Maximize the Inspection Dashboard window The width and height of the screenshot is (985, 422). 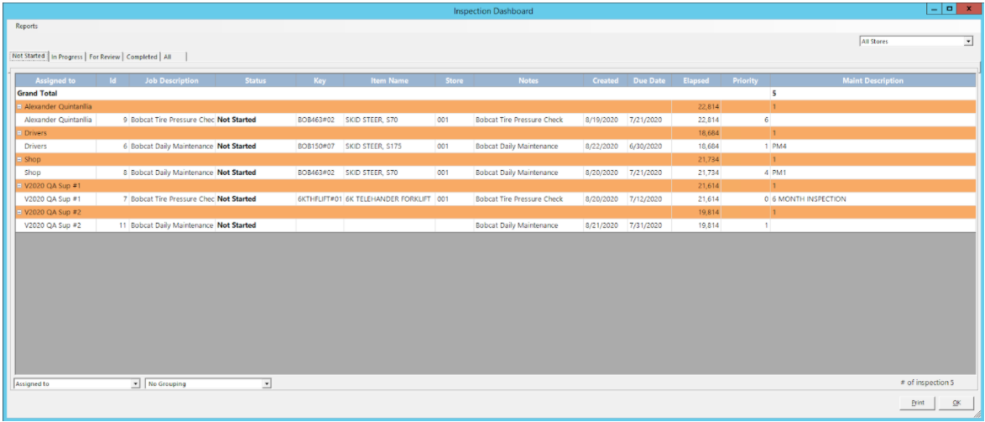pos(949,9)
